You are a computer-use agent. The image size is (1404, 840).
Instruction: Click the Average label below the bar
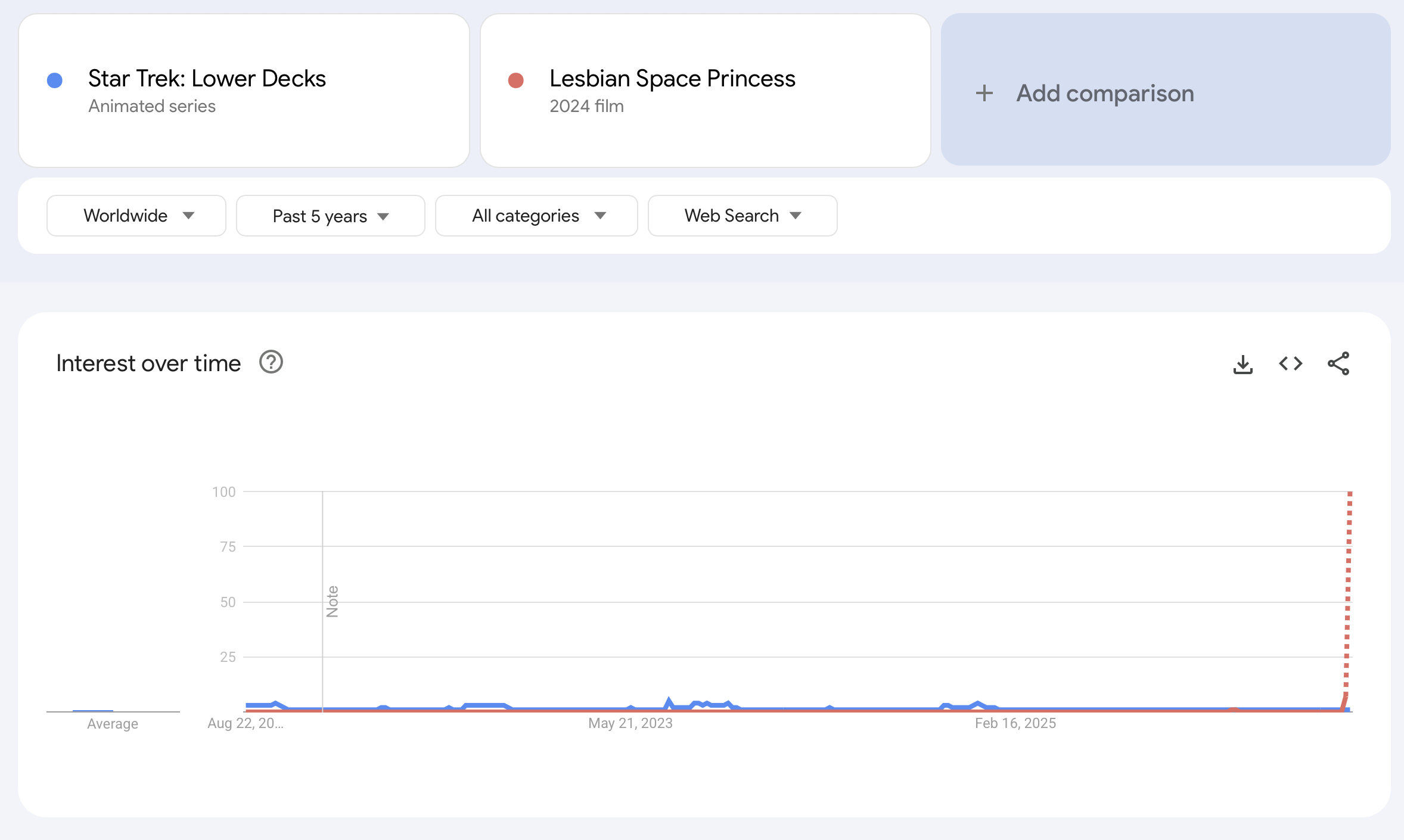coord(113,724)
